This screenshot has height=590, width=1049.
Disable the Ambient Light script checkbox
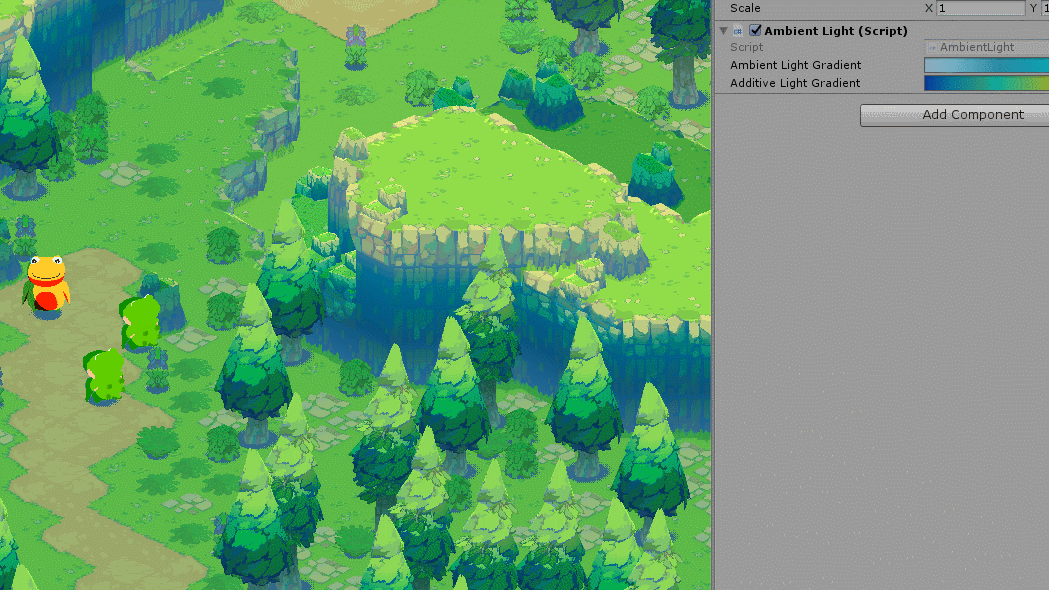point(755,31)
